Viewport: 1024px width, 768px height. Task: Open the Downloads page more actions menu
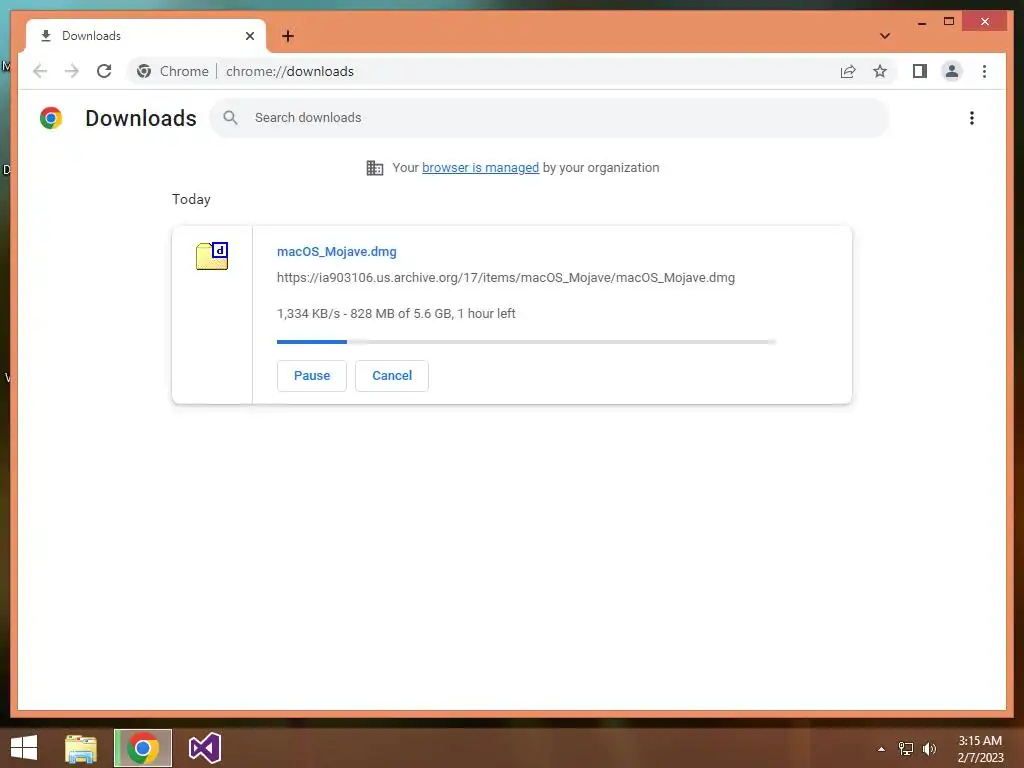(972, 118)
